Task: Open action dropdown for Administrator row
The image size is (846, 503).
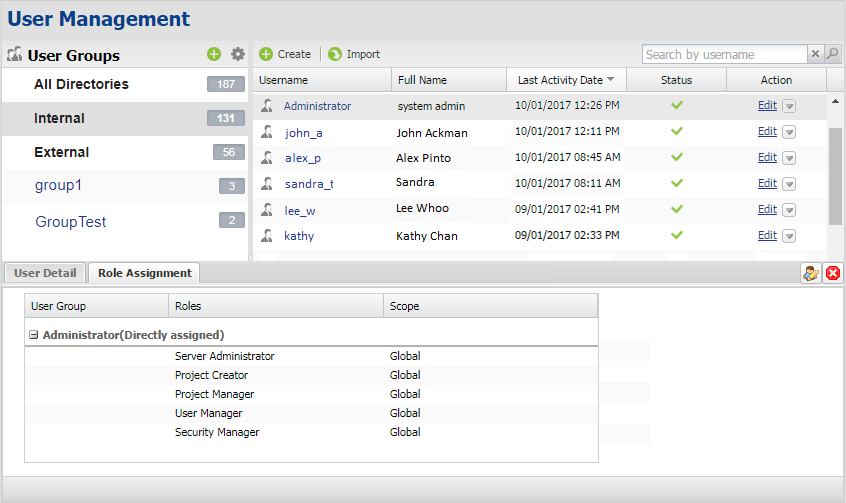Action: [789, 106]
